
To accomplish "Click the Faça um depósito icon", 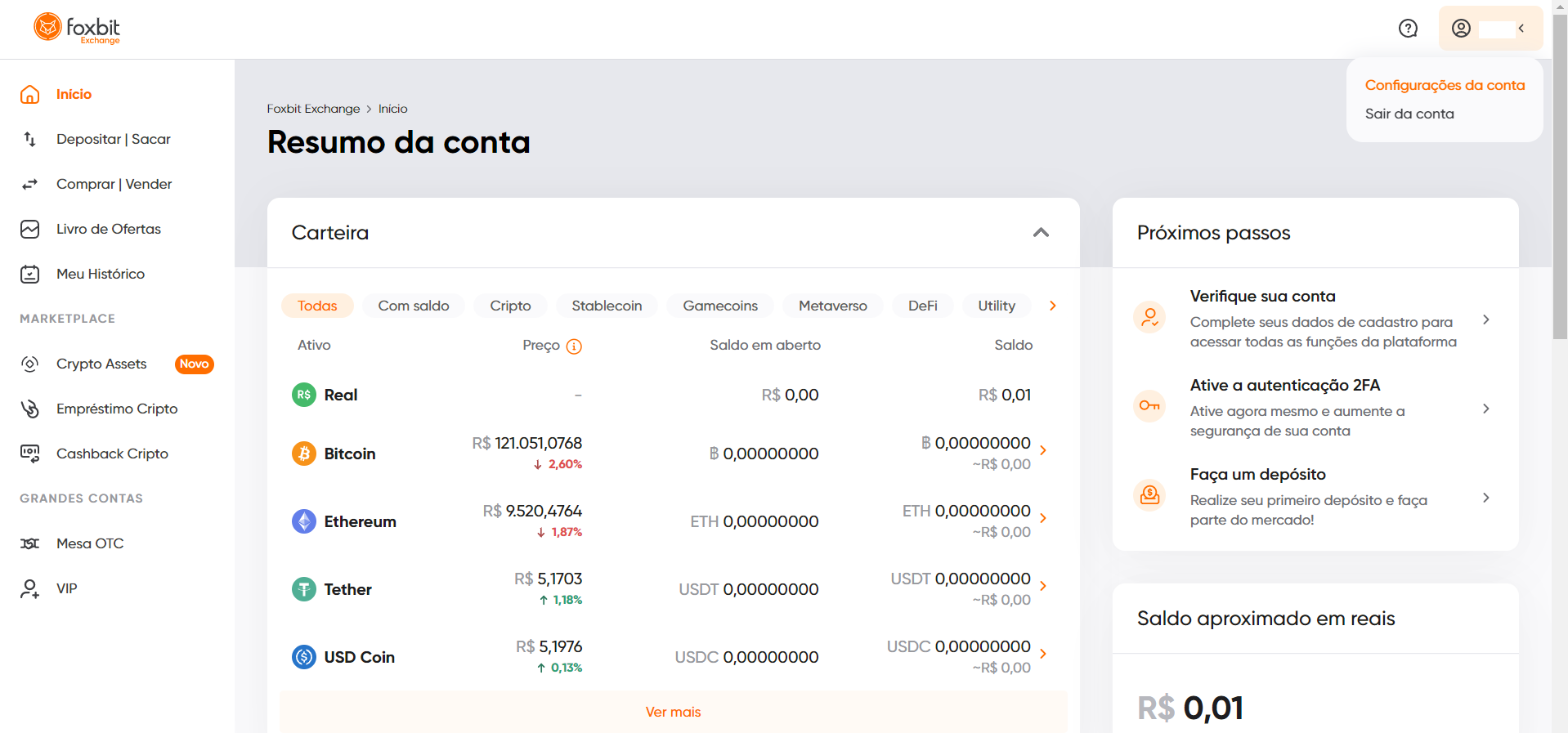I will click(1150, 495).
